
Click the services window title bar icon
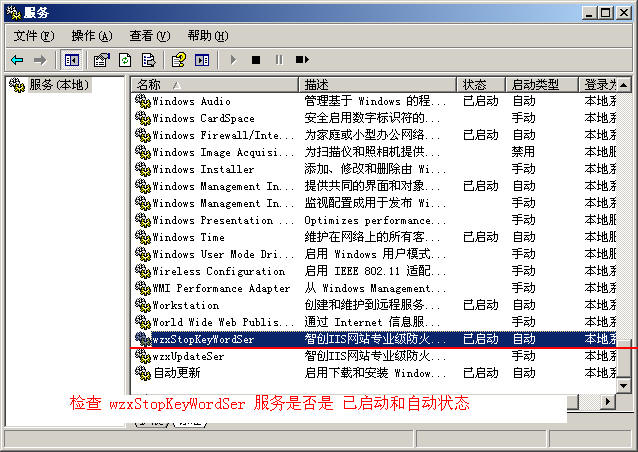[x=13, y=13]
